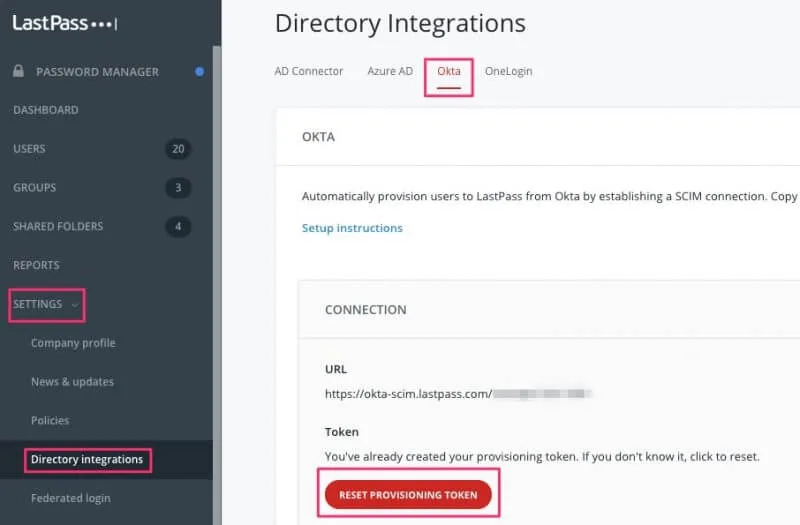800x525 pixels.
Task: Open the Groups page
Action: click(x=35, y=188)
